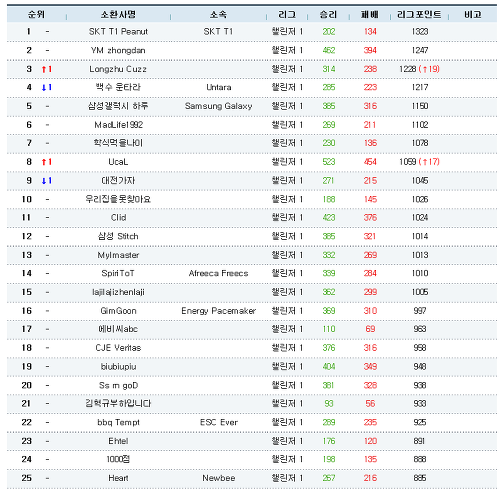Click the ESC Ever team cell
The height and width of the screenshot is (491, 500).
[219, 422]
